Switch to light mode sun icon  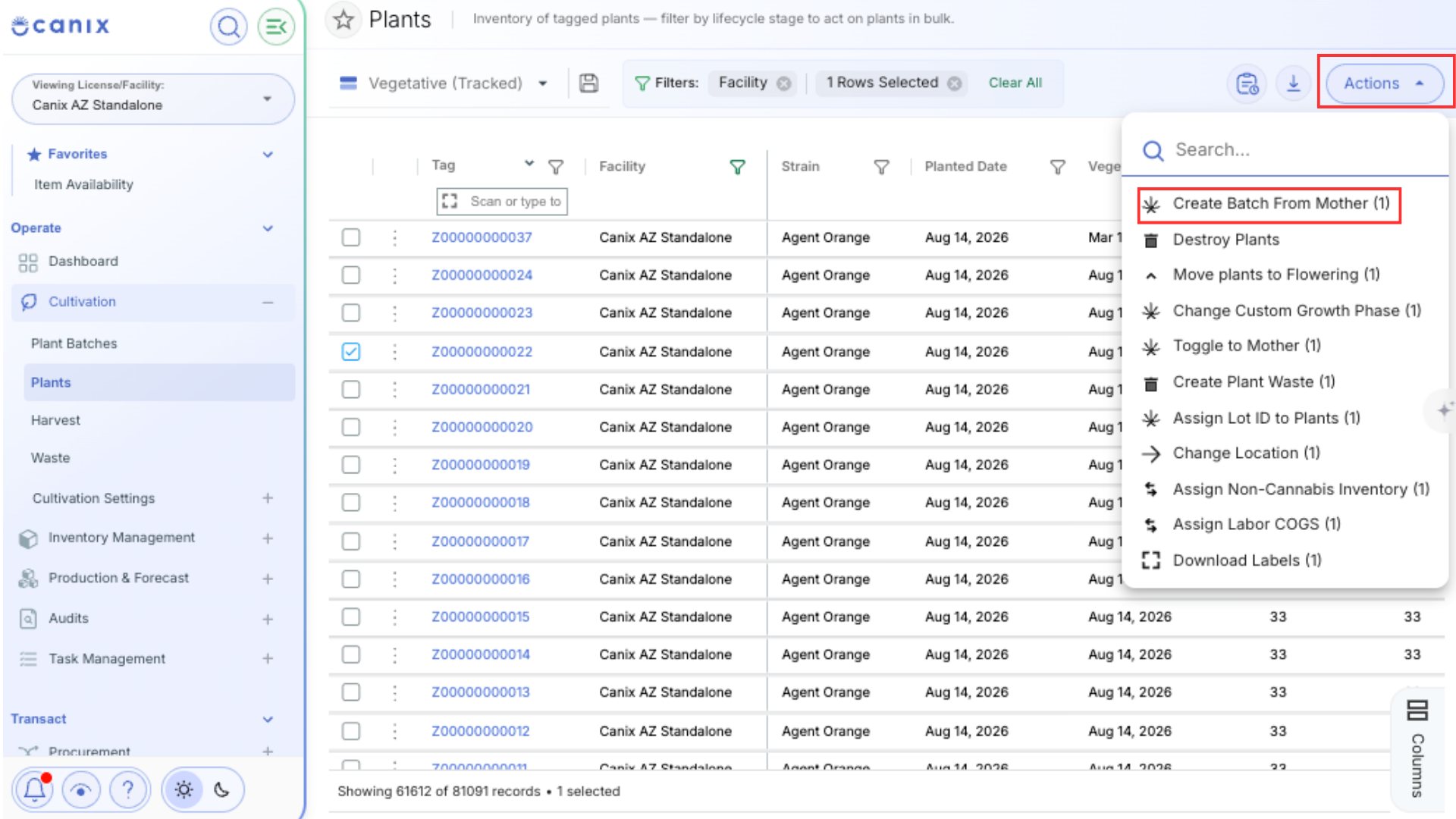184,790
